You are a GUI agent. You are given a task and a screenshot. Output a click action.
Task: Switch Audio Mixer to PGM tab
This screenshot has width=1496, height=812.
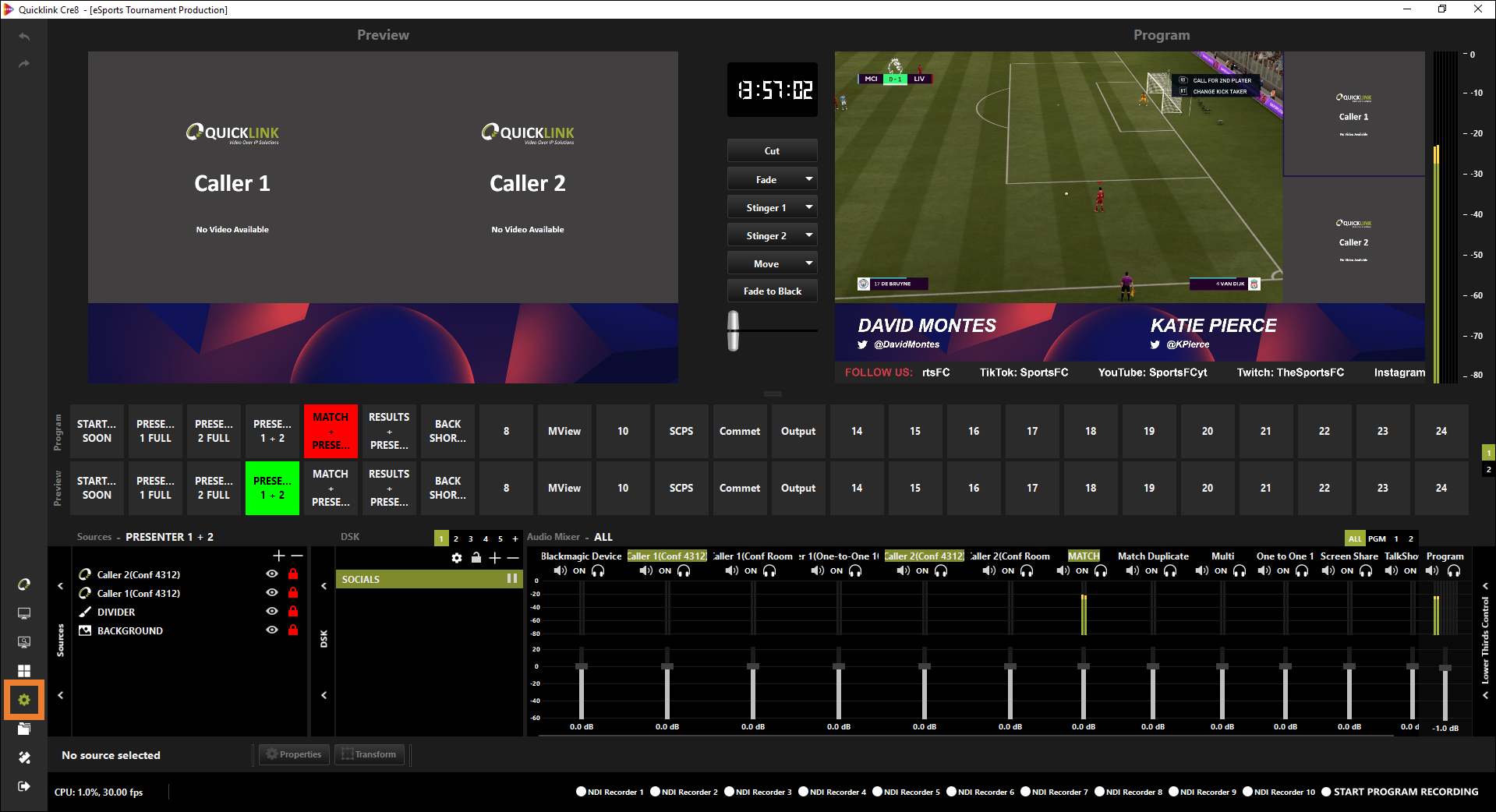tap(1377, 538)
